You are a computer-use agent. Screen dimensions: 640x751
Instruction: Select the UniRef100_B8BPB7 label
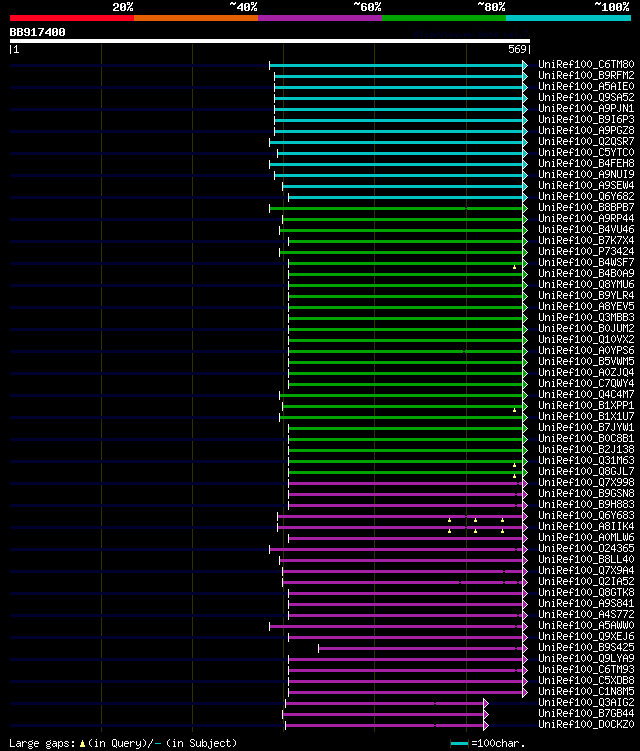coord(586,207)
